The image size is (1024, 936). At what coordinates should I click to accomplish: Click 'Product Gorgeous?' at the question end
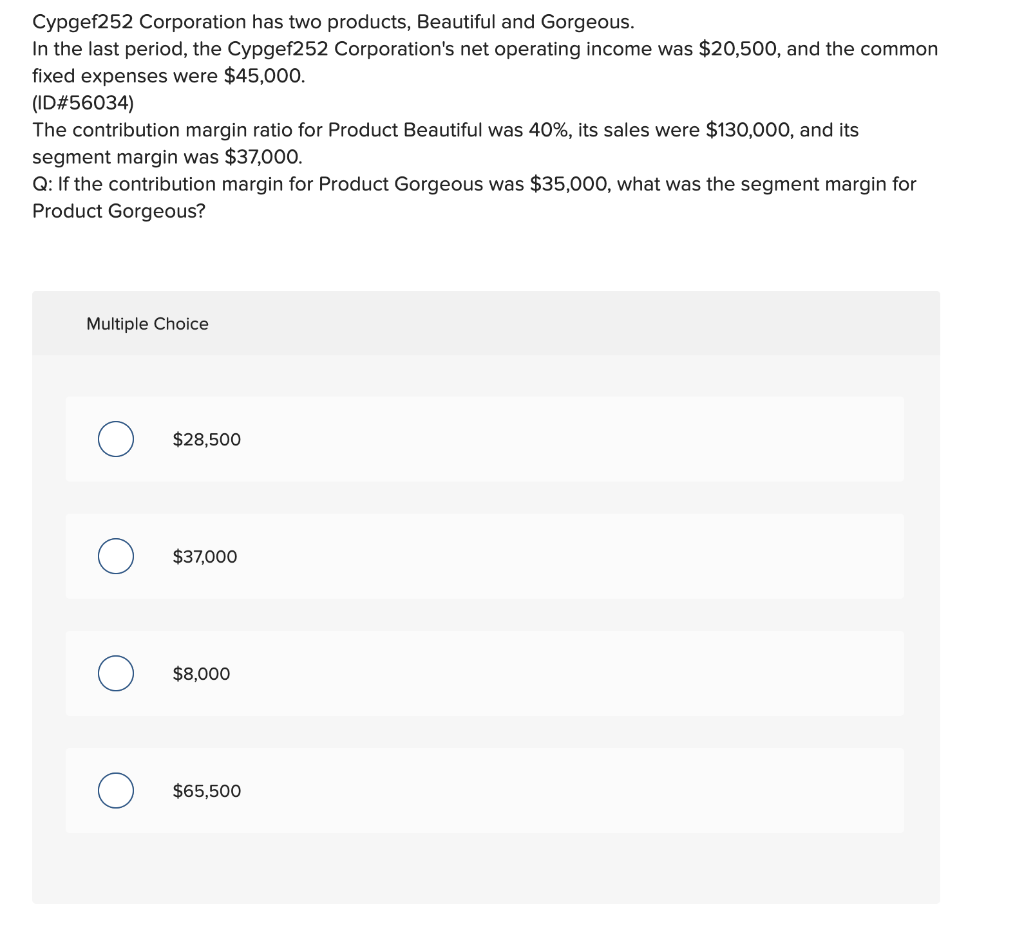tap(119, 212)
